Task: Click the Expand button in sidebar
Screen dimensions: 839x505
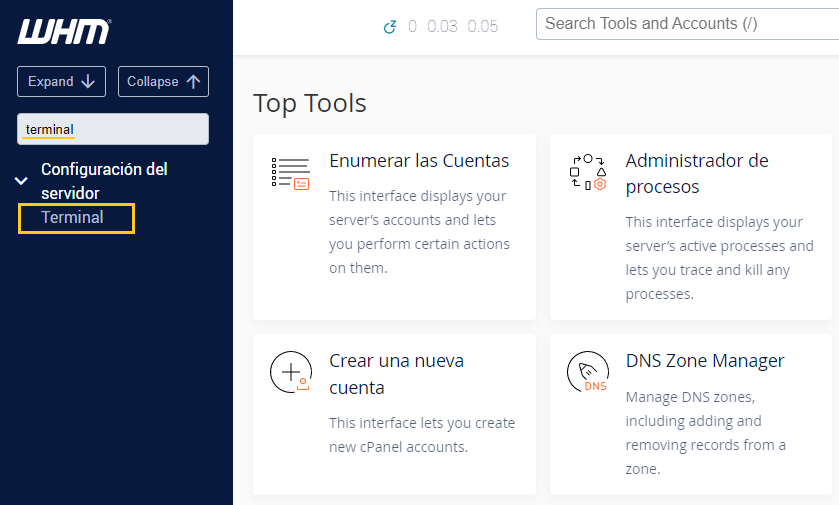Action: [62, 81]
